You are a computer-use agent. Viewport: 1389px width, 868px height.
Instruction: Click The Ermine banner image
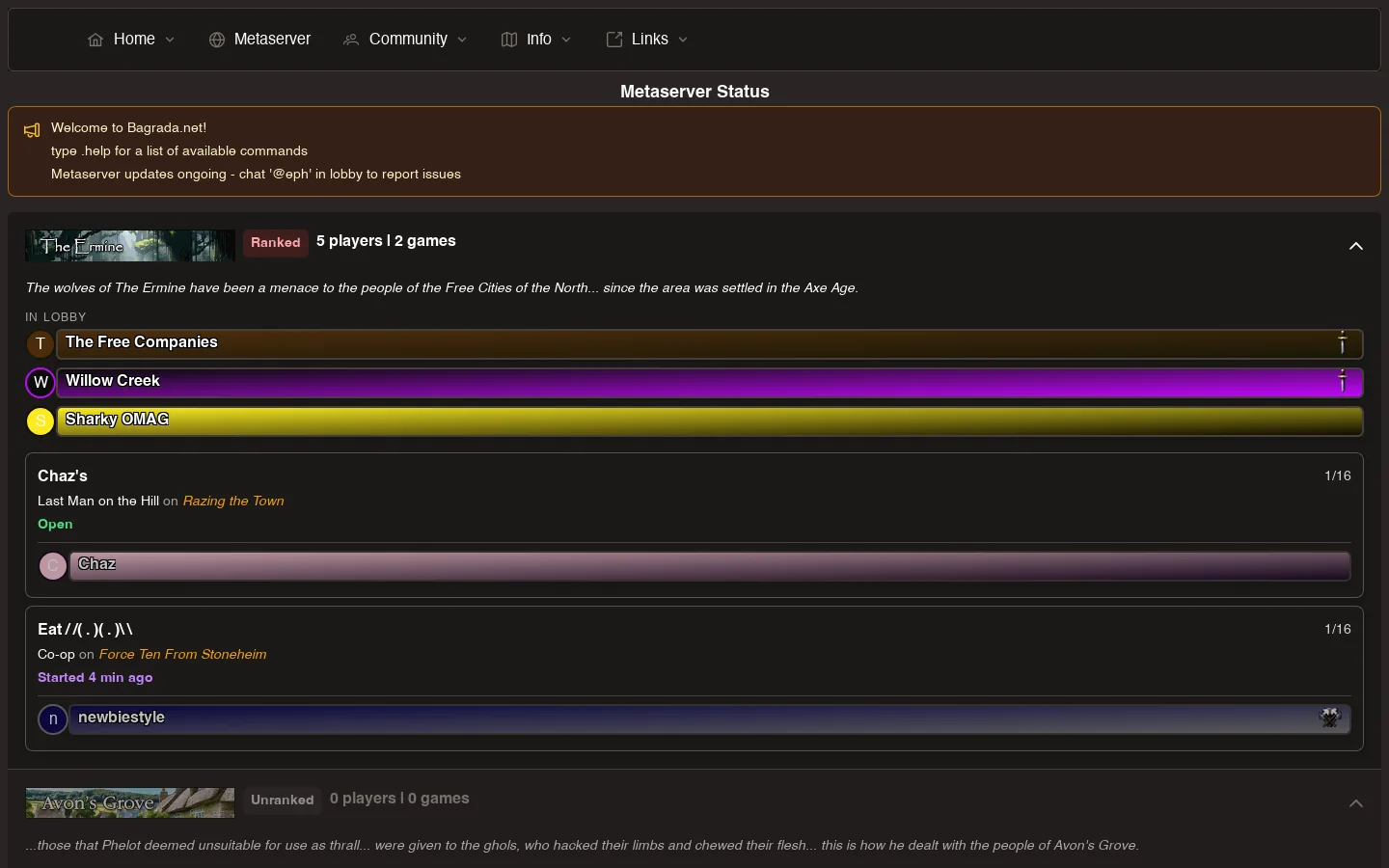click(x=130, y=246)
